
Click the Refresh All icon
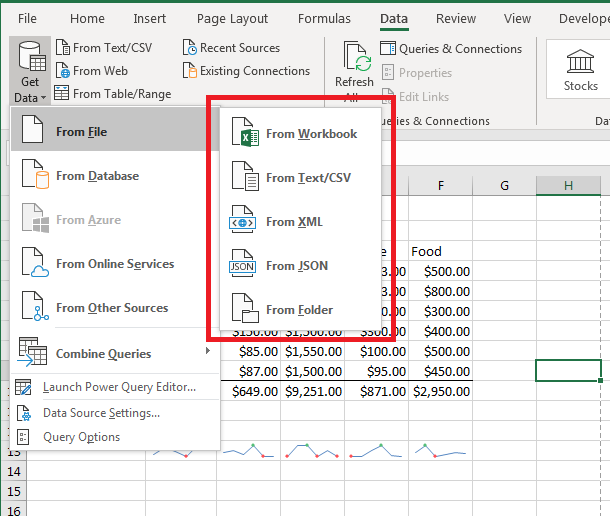pos(355,57)
